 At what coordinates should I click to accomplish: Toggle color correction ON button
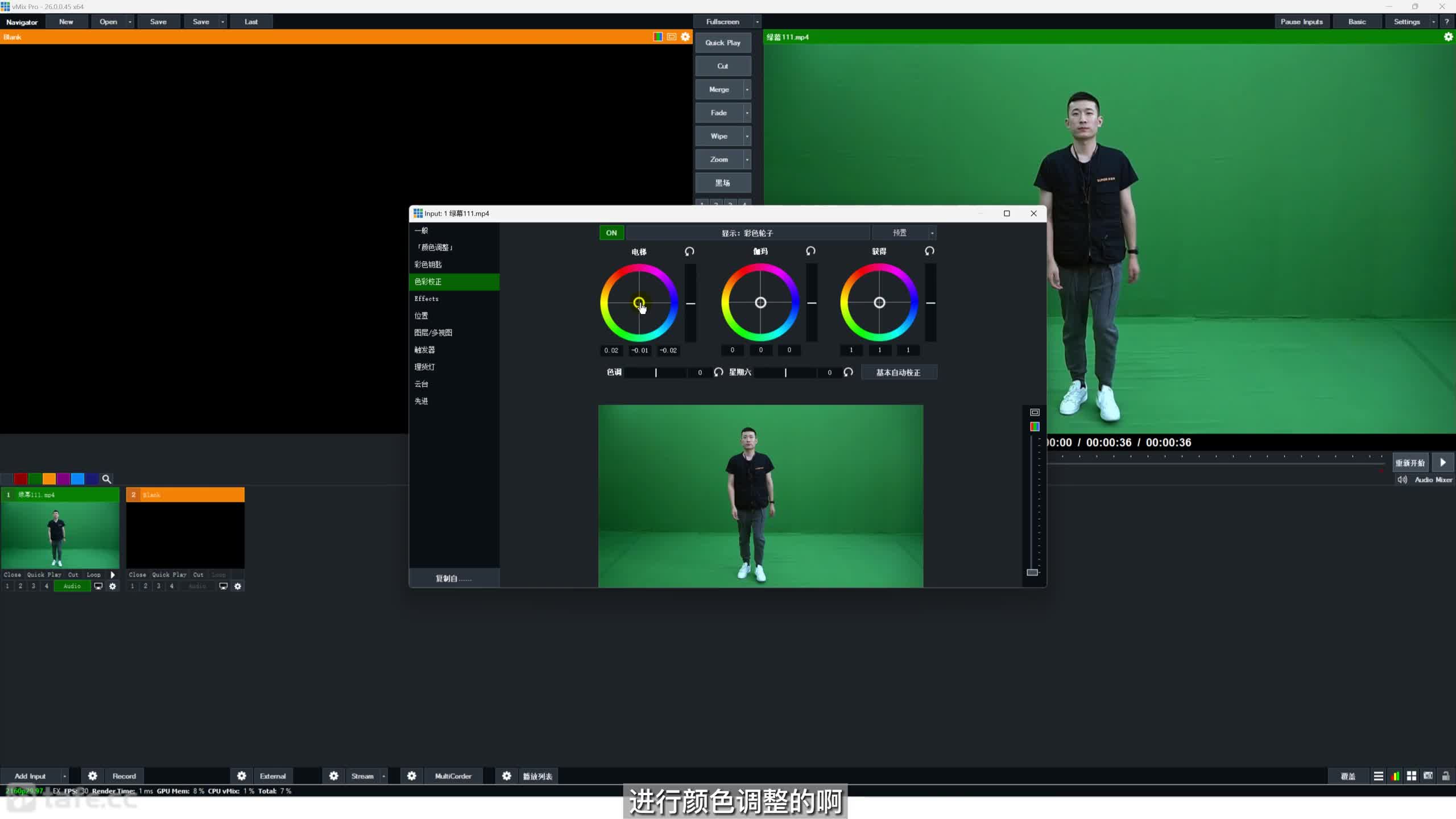(x=611, y=233)
